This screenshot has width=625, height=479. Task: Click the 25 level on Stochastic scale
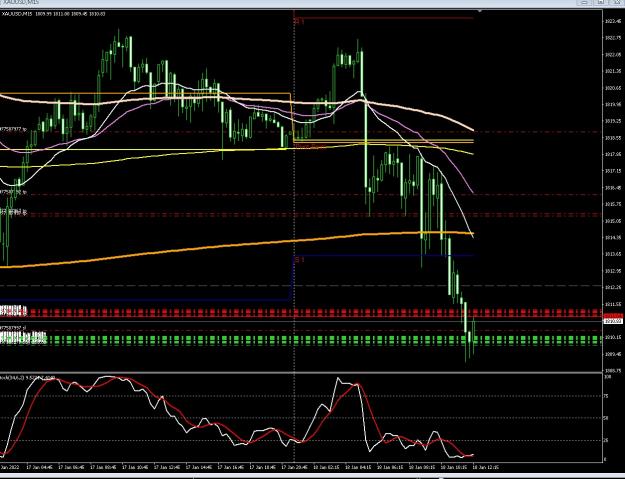coord(607,440)
